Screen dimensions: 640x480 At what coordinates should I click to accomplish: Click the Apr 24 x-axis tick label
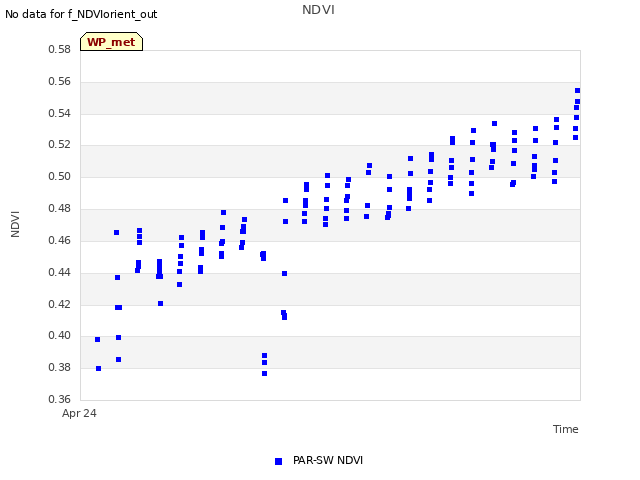click(79, 413)
